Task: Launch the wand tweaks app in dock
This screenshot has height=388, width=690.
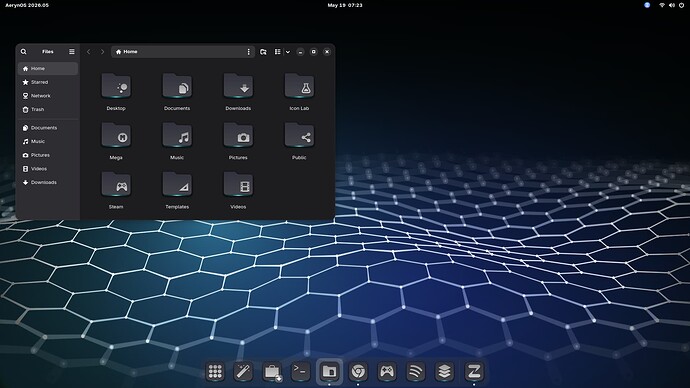Action: pos(243,372)
